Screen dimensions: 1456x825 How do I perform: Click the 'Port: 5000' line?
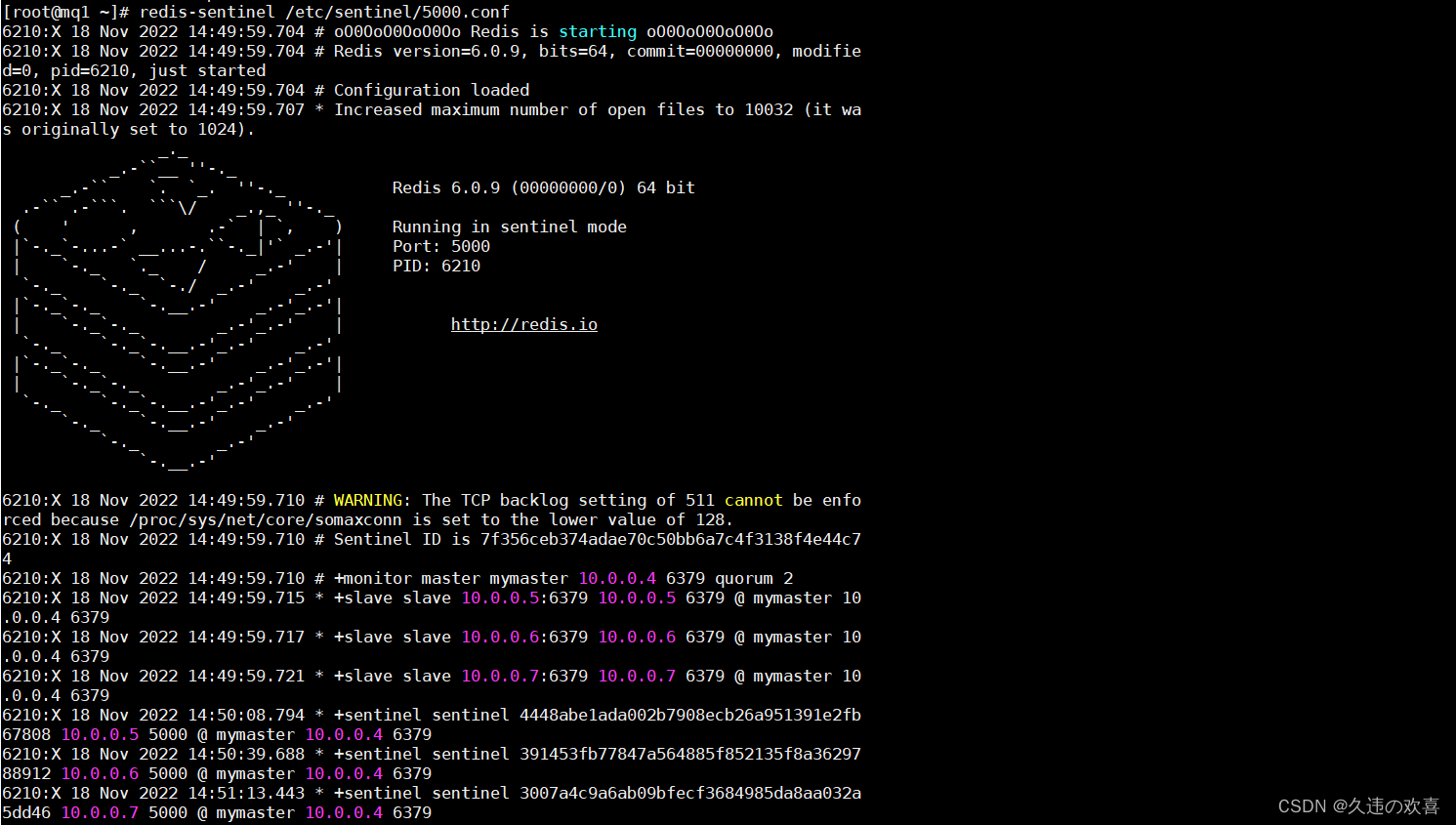[441, 246]
